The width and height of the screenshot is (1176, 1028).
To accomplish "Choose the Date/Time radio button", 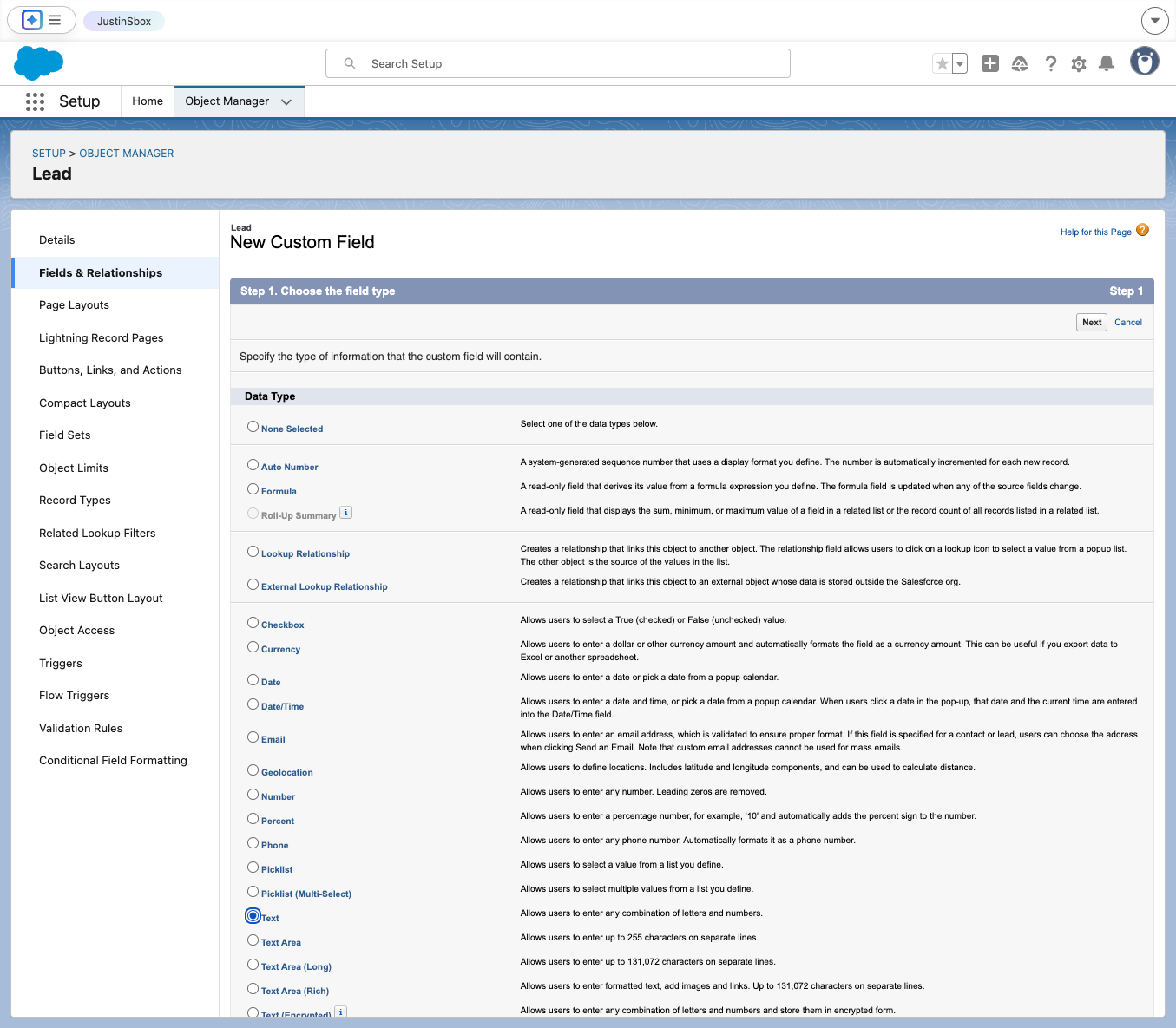I will [x=253, y=704].
